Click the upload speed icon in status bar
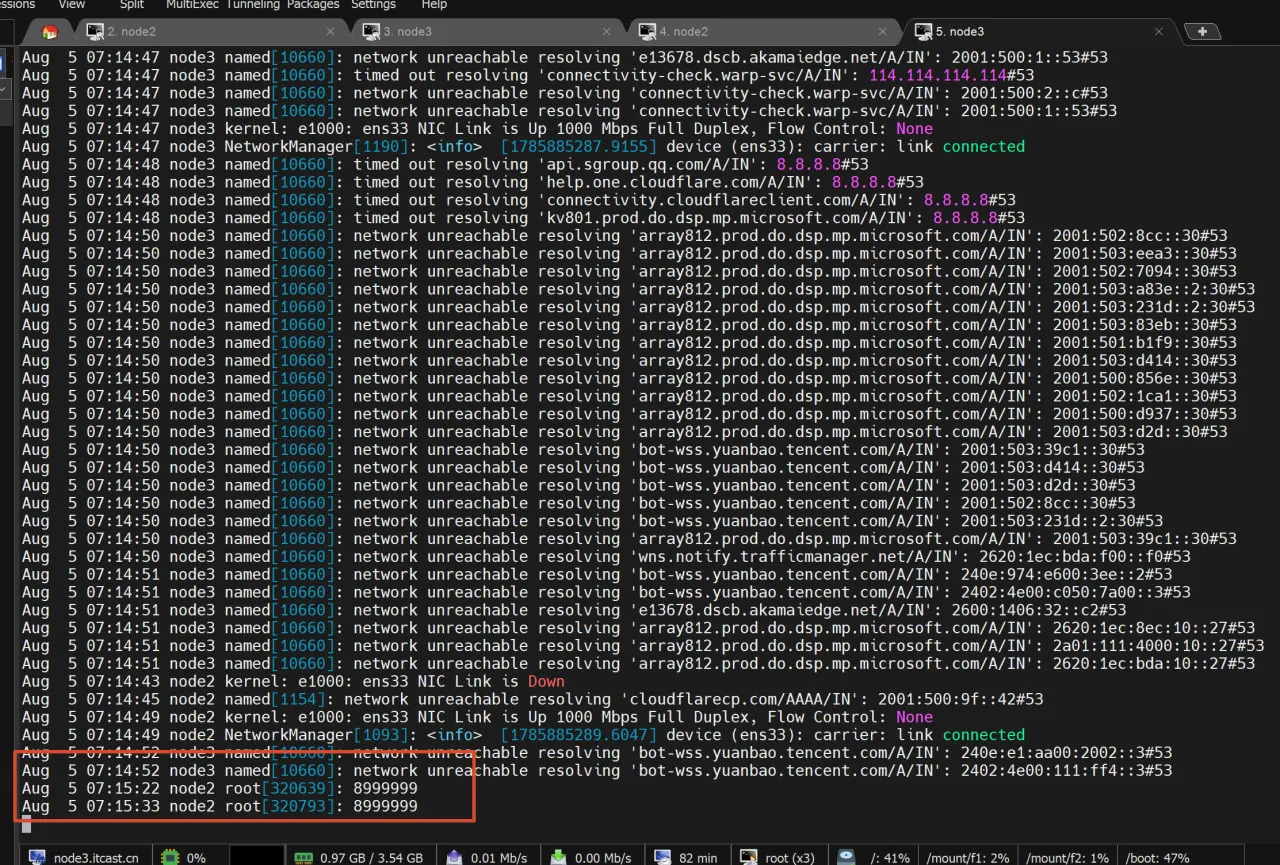This screenshot has height=865, width=1280. 455,857
